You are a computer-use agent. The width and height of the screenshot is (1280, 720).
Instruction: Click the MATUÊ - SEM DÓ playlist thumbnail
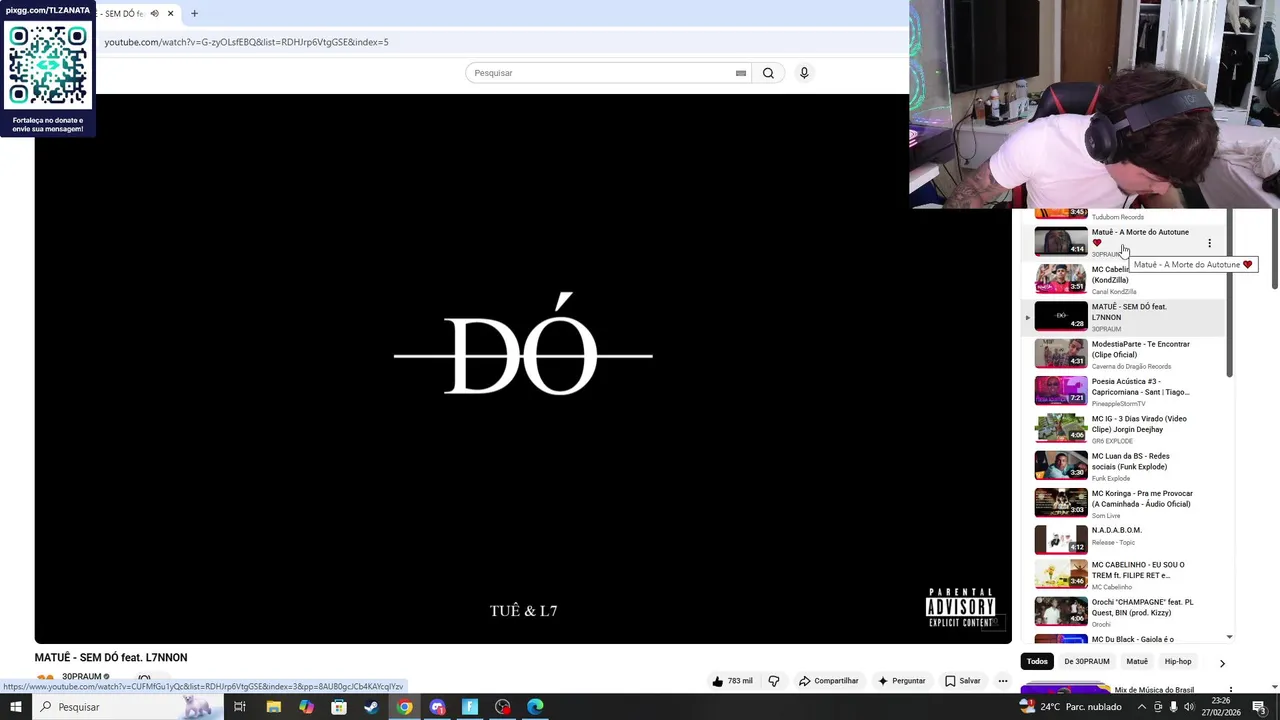(x=1061, y=317)
